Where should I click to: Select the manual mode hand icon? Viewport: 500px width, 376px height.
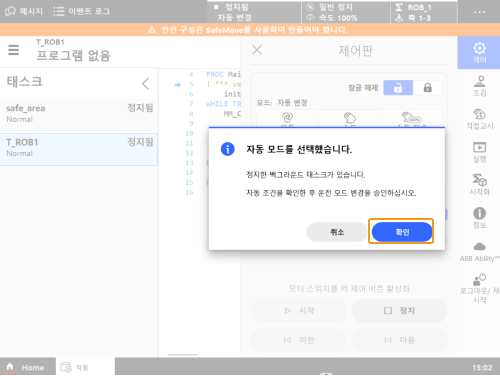point(350,119)
